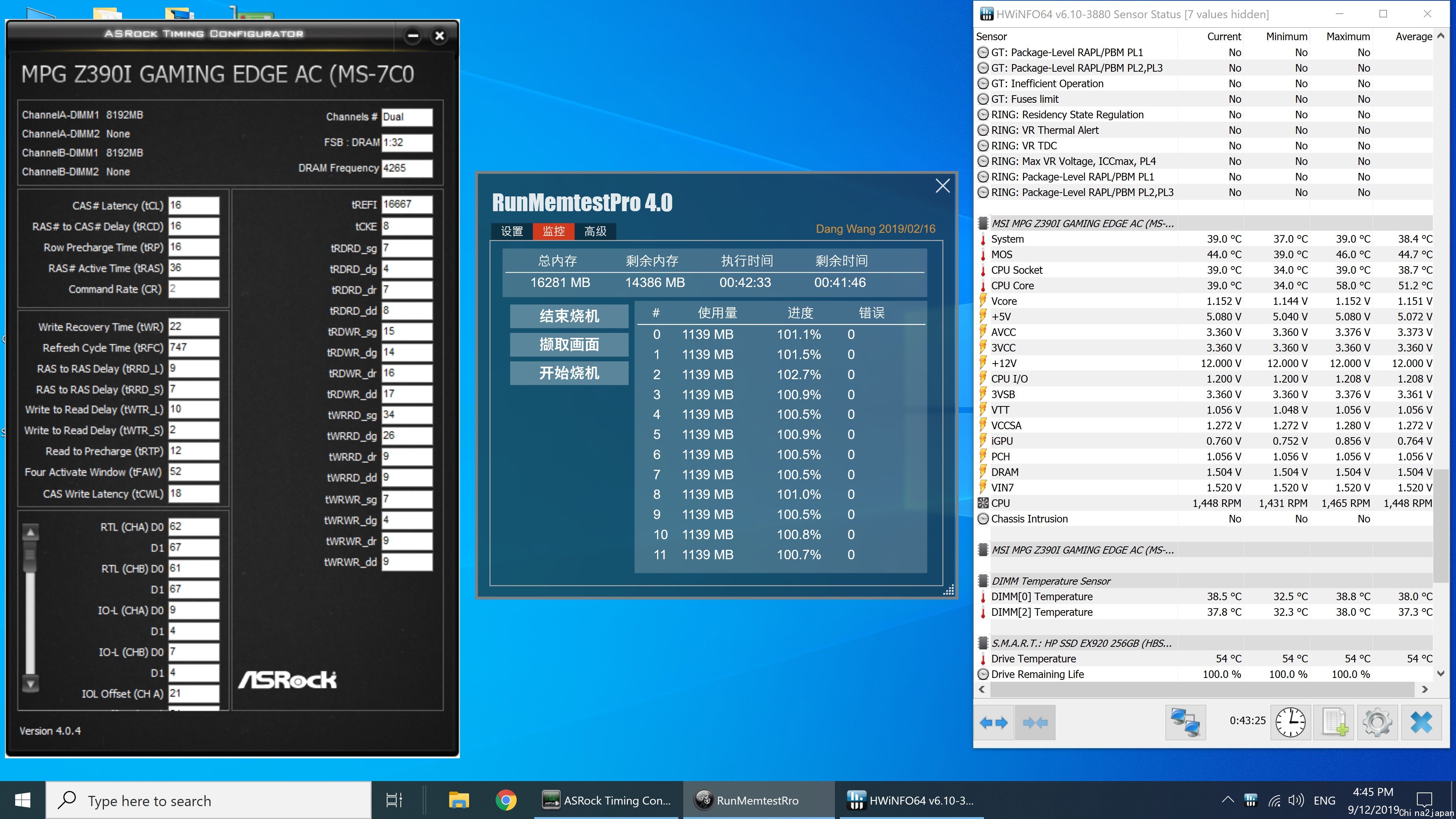1456x819 pixels.
Task: Click the HWiNFO horizontal scroll right arrow
Action: tap(1425, 690)
